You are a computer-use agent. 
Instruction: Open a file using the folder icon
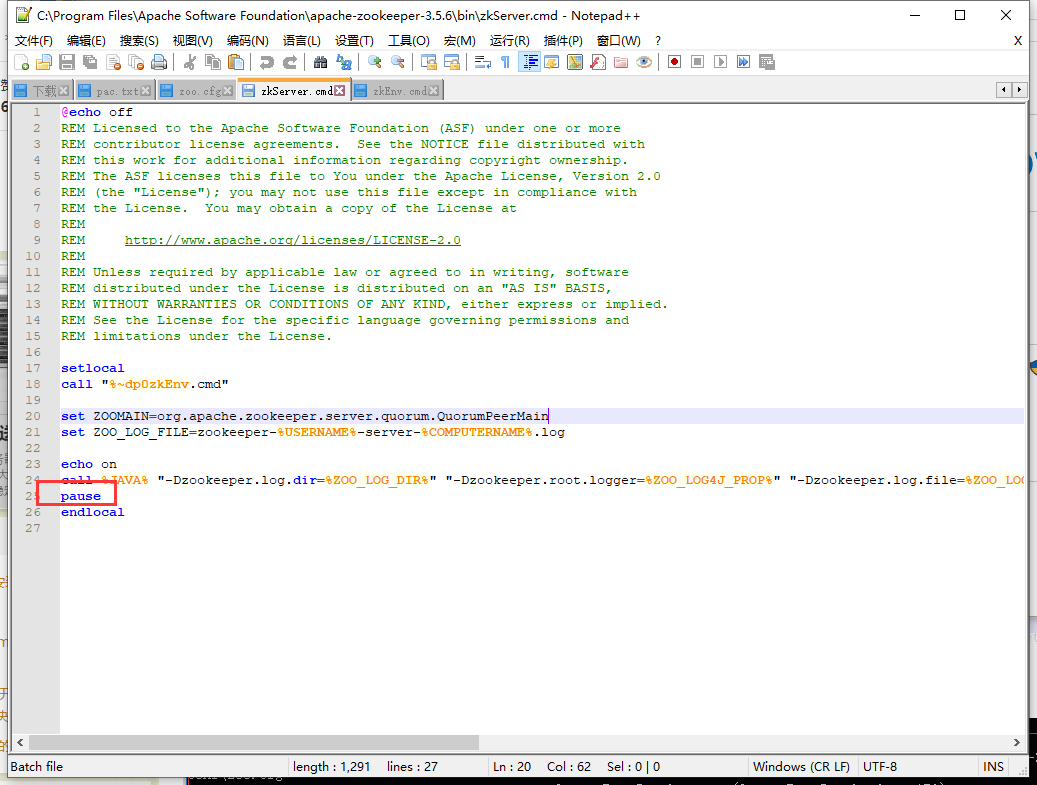click(x=44, y=62)
